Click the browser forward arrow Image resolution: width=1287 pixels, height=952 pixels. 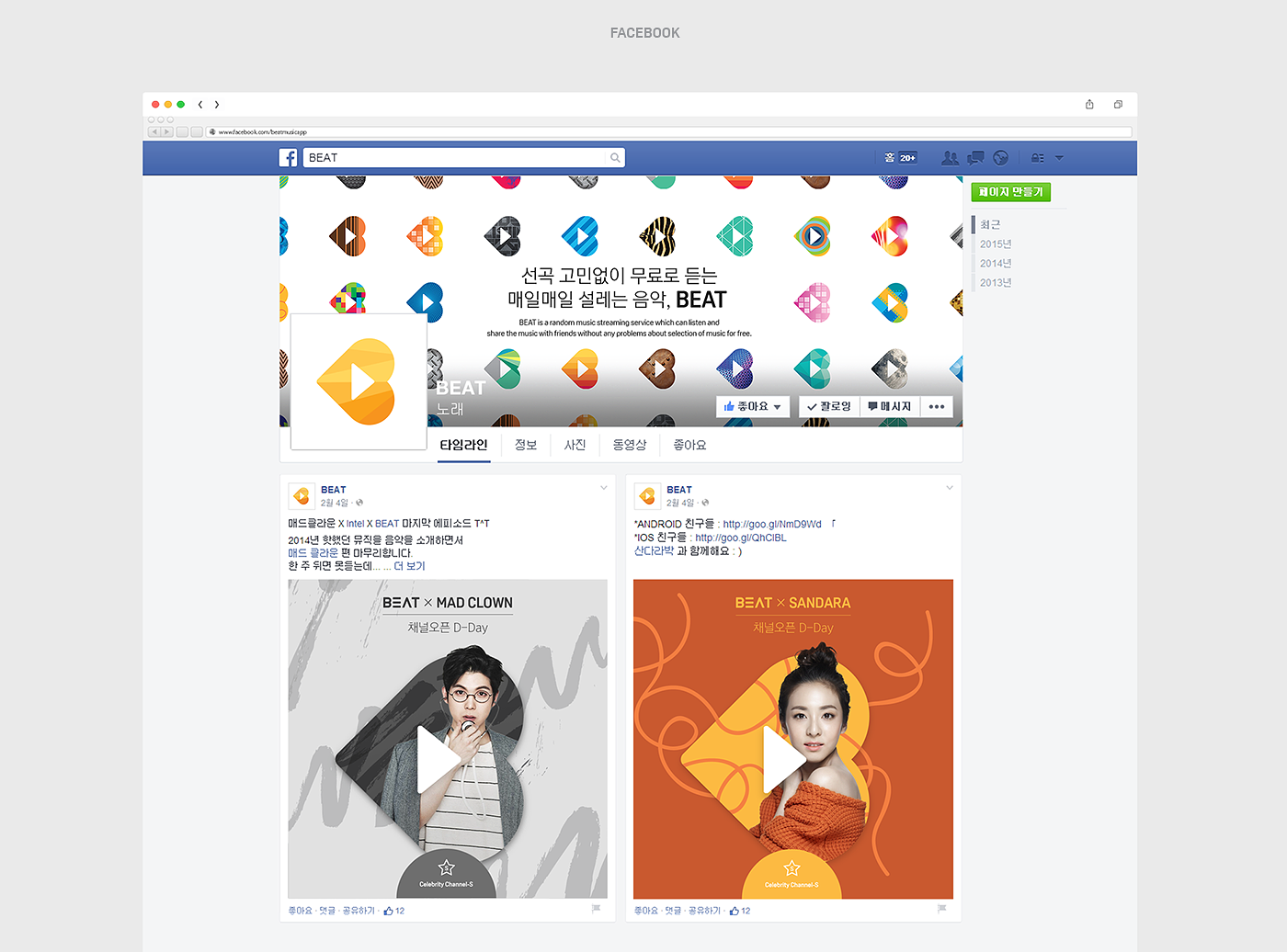click(x=217, y=105)
